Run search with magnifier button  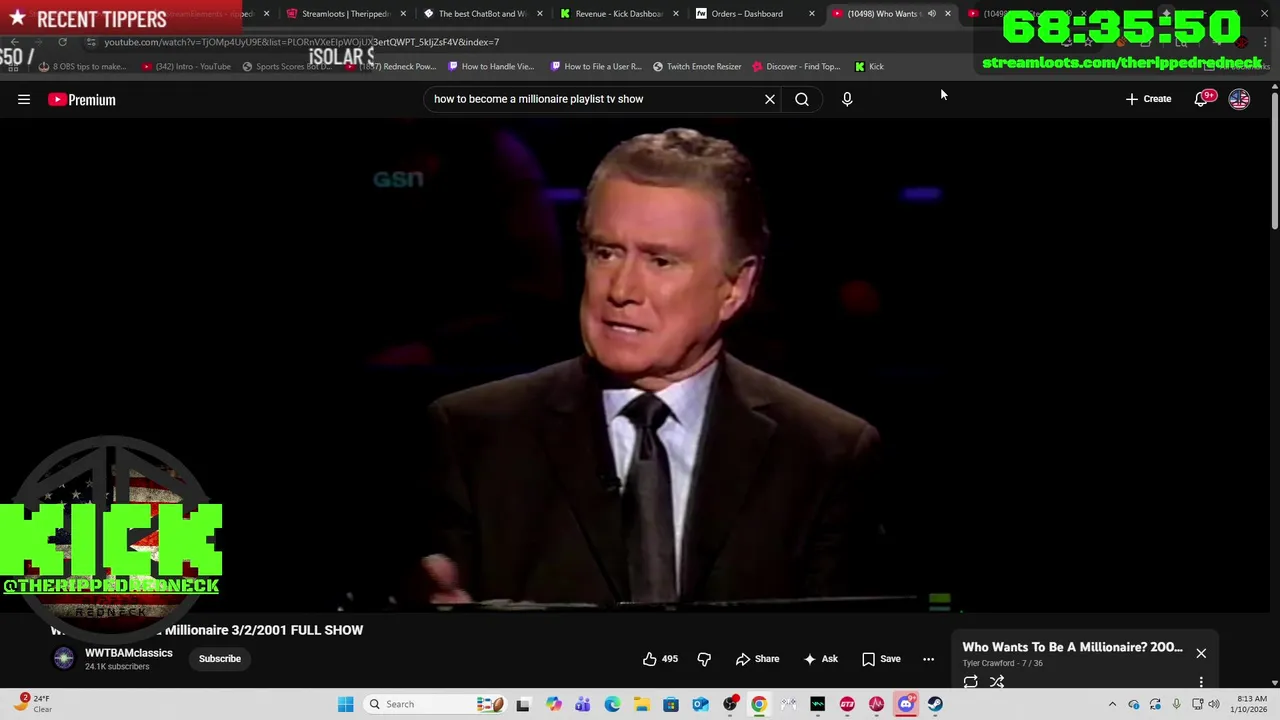802,99
